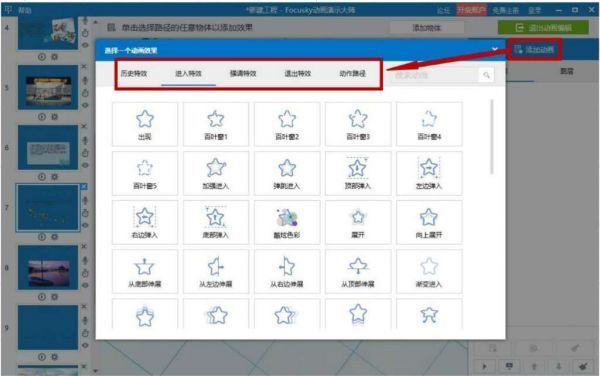Image resolution: width=600 pixels, height=376 pixels.
Task: Open settings gear under slide 5 thumbnail
Action: click(x=54, y=117)
